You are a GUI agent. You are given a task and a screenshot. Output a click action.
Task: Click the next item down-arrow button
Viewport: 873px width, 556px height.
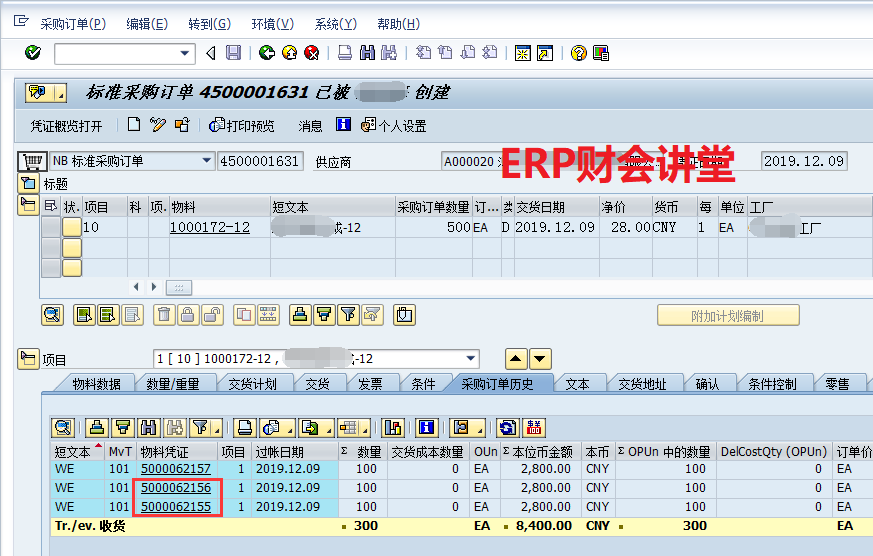(x=540, y=359)
